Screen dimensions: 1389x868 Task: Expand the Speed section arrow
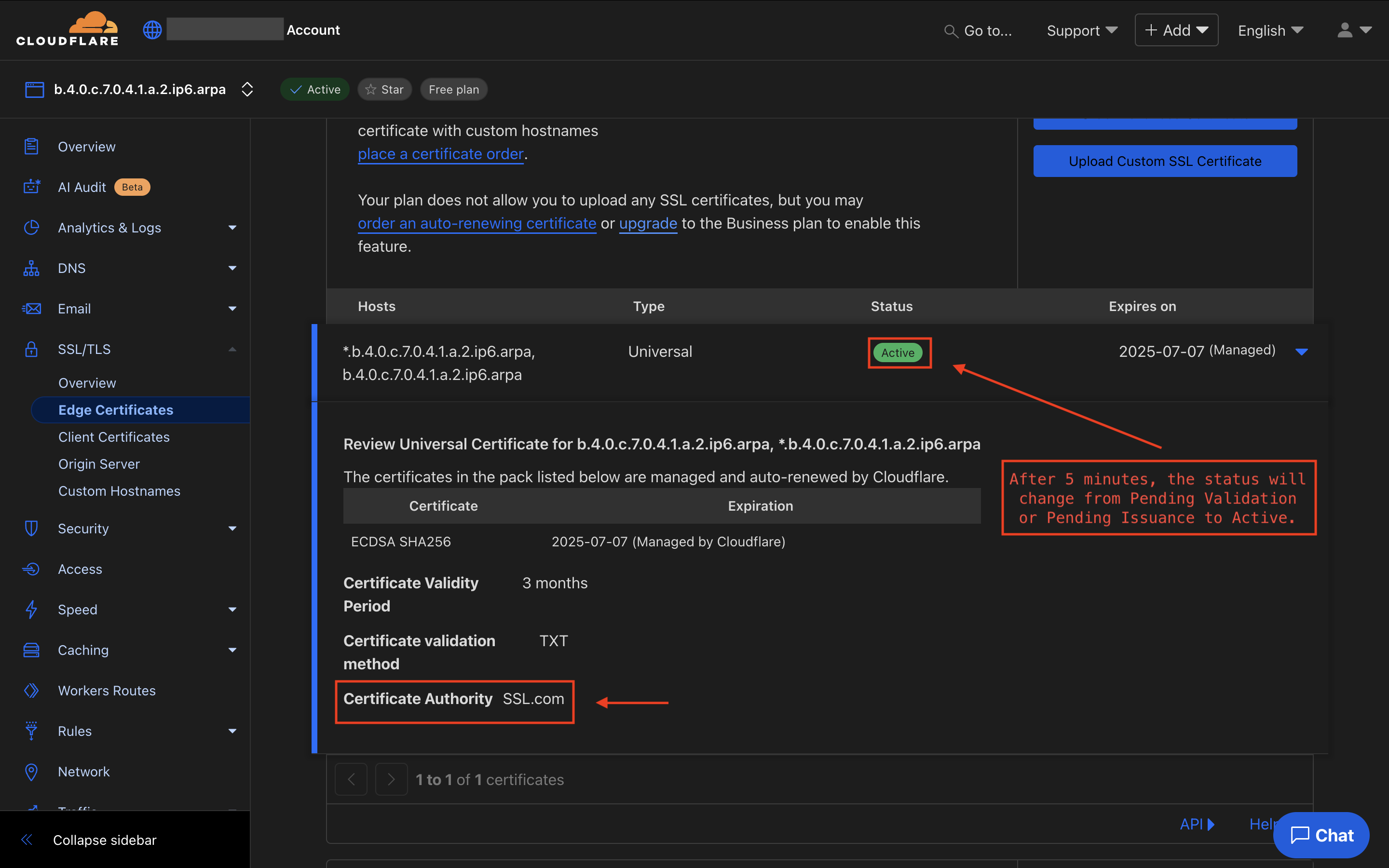(232, 610)
